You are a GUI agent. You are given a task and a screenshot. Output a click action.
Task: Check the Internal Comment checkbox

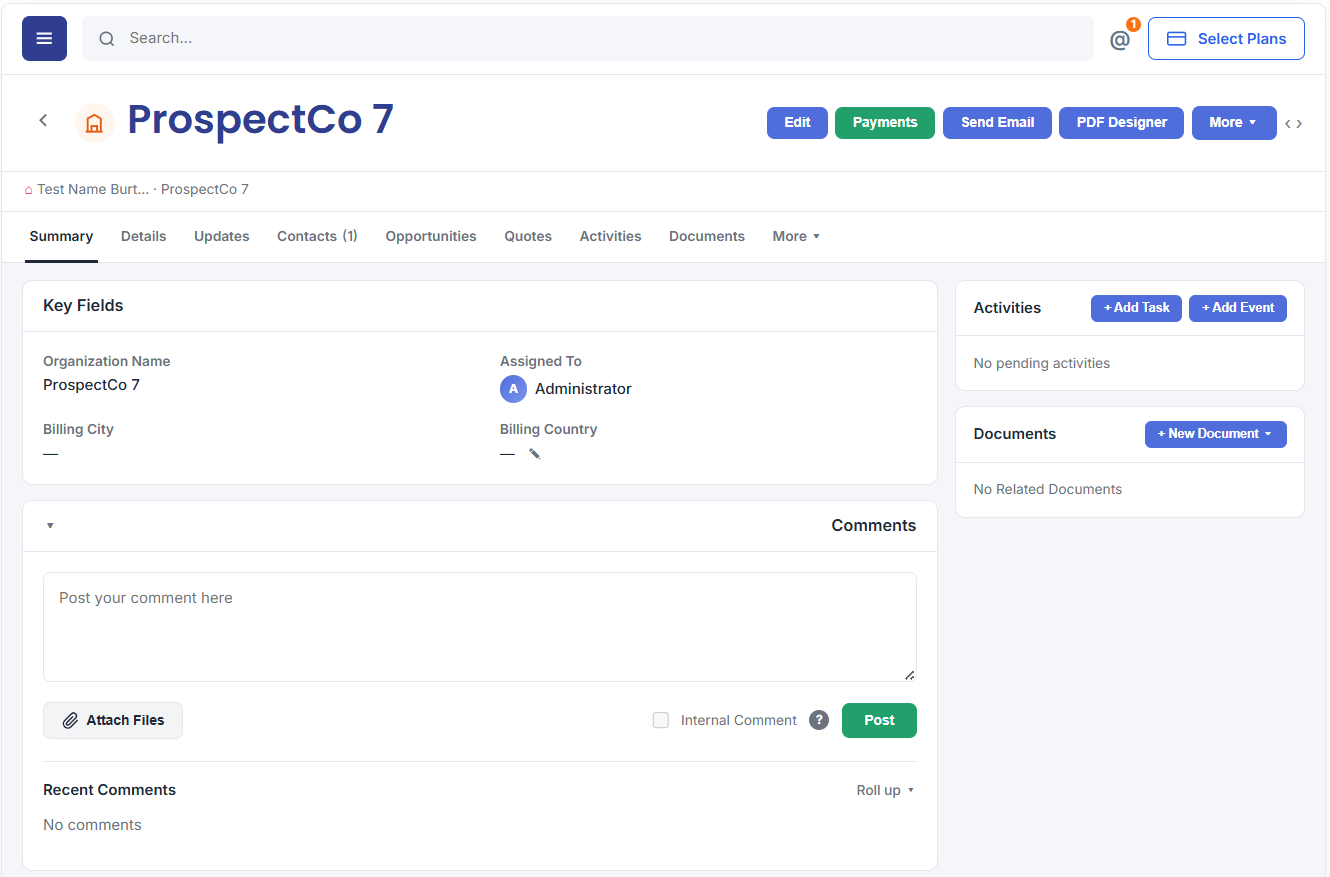(661, 720)
